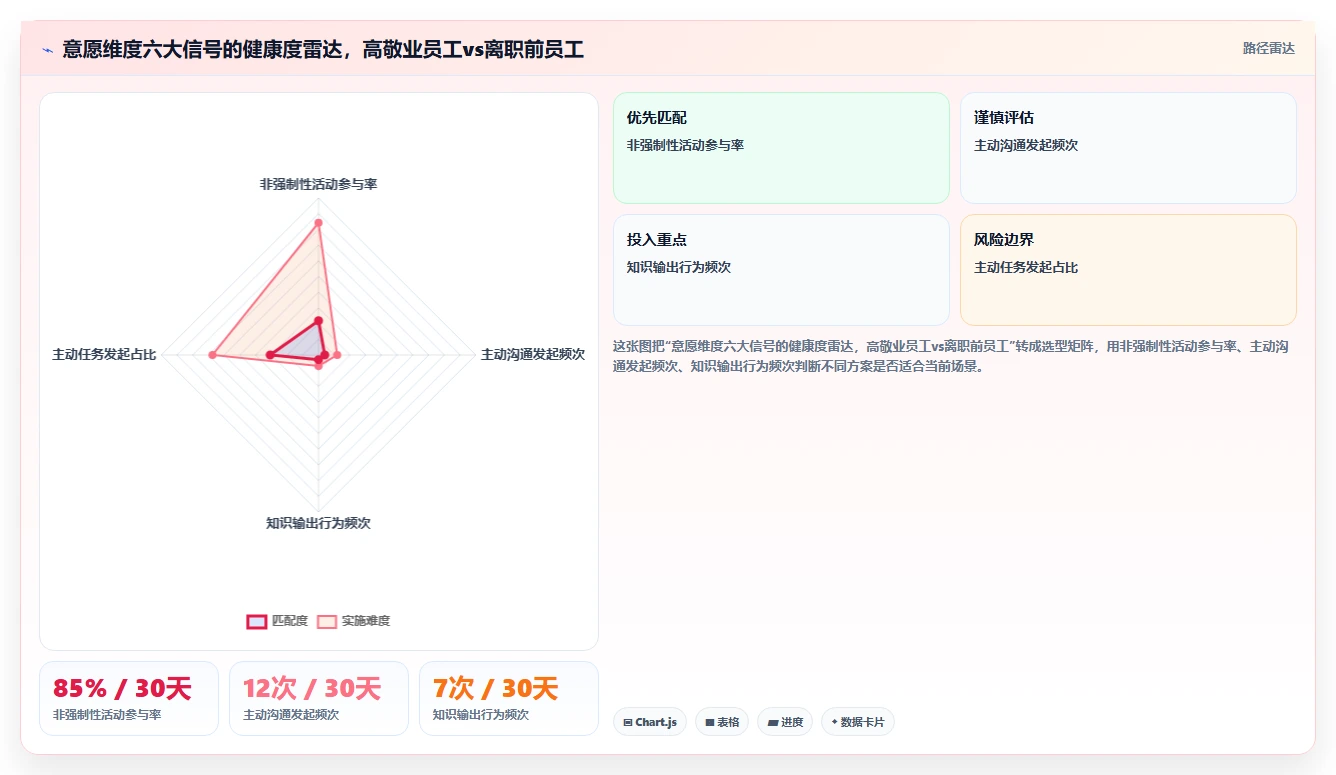Image resolution: width=1336 pixels, height=775 pixels.
Task: Toggle the 实施难度 legend item
Action: [353, 621]
